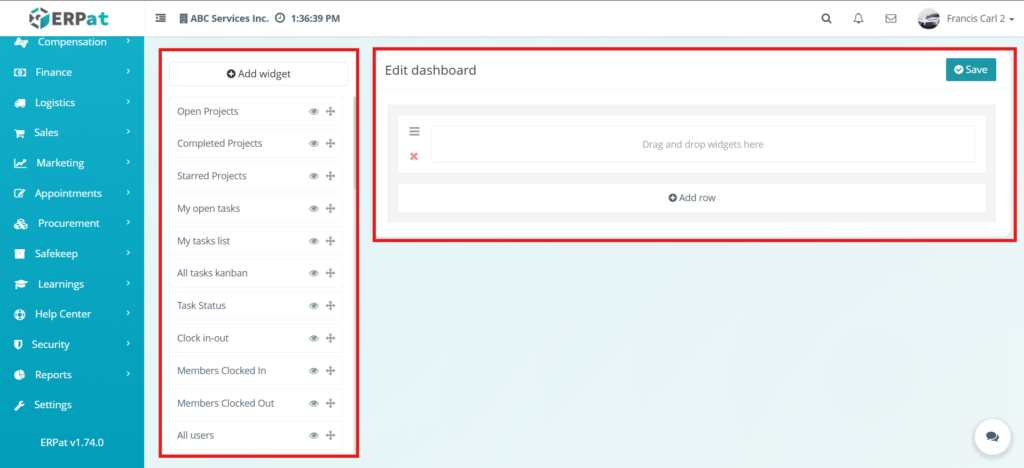Image resolution: width=1024 pixels, height=468 pixels.
Task: Click move handle icon of Open Projects widget
Action: pos(330,112)
